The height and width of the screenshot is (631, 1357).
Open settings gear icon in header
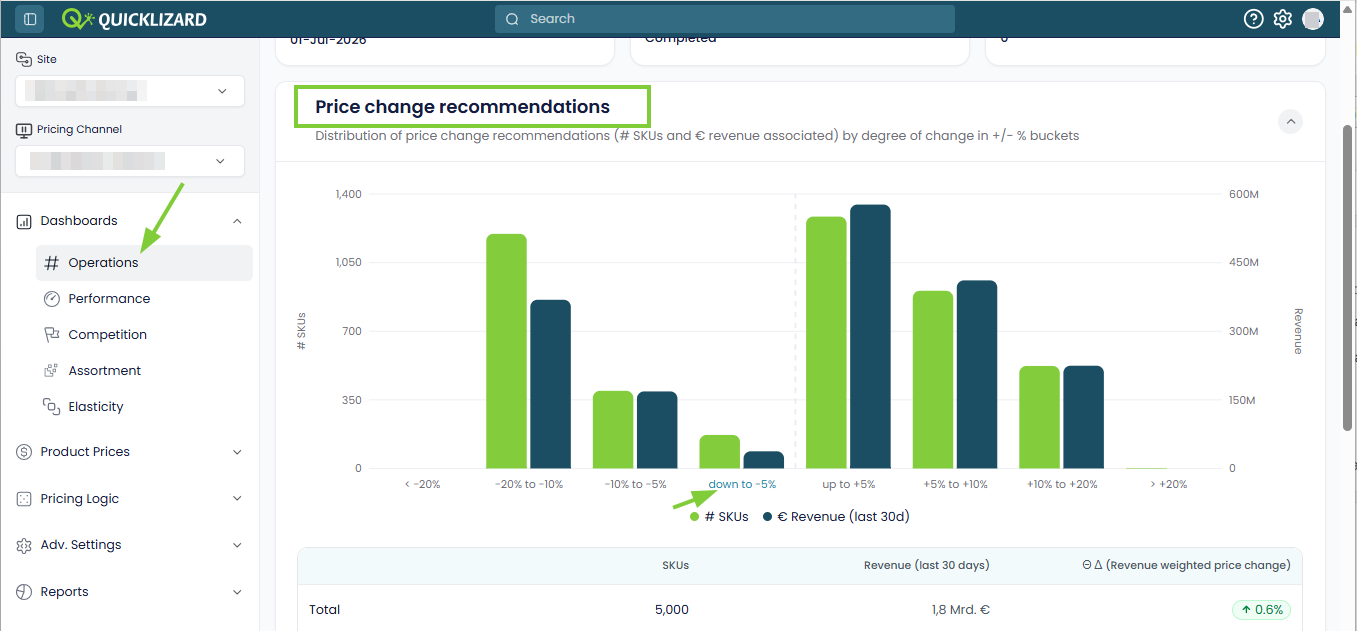point(1283,19)
